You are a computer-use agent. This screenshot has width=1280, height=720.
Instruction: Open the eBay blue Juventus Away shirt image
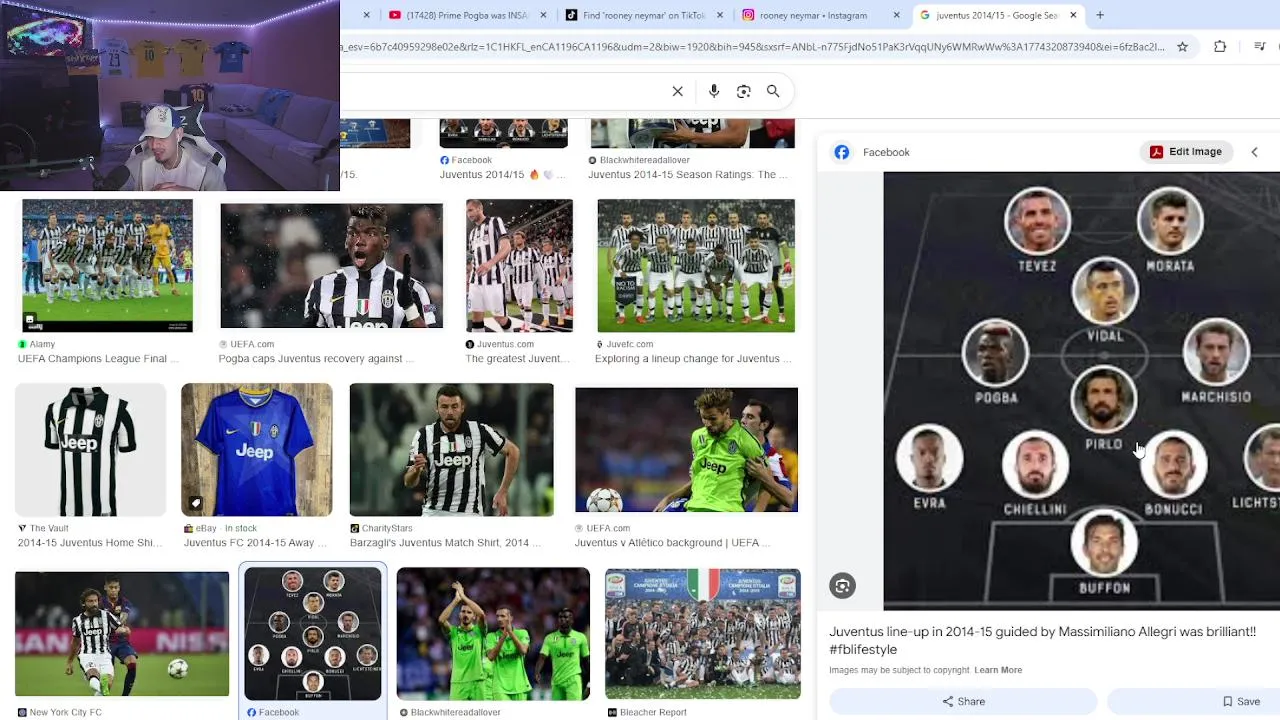pyautogui.click(x=256, y=450)
